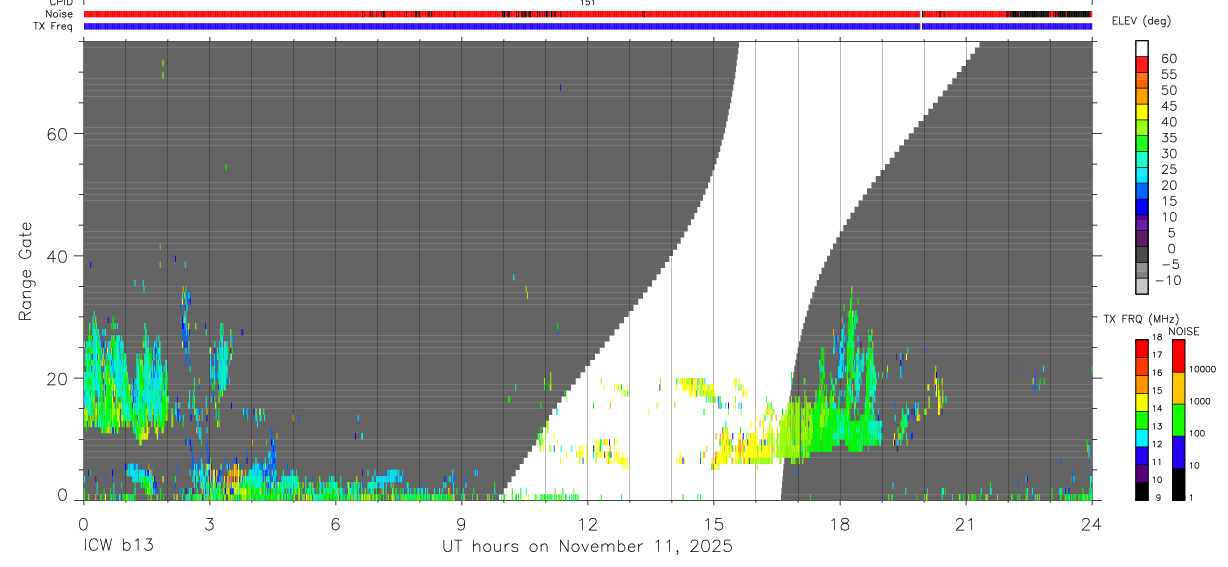Click the "−10" label on ELEV legend

tap(1168, 280)
